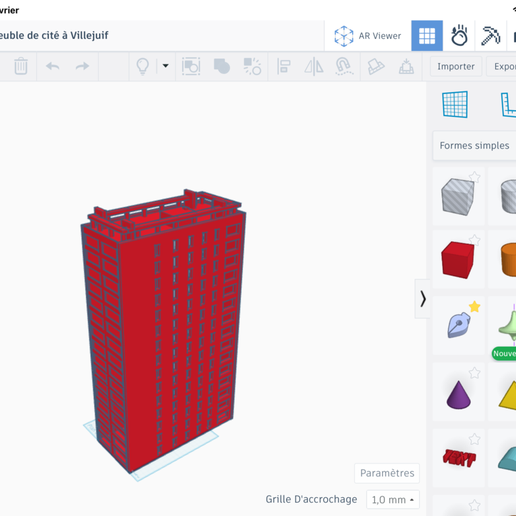Expand the Formes simples shape category dropdown
516x516 pixels.
coord(474,146)
